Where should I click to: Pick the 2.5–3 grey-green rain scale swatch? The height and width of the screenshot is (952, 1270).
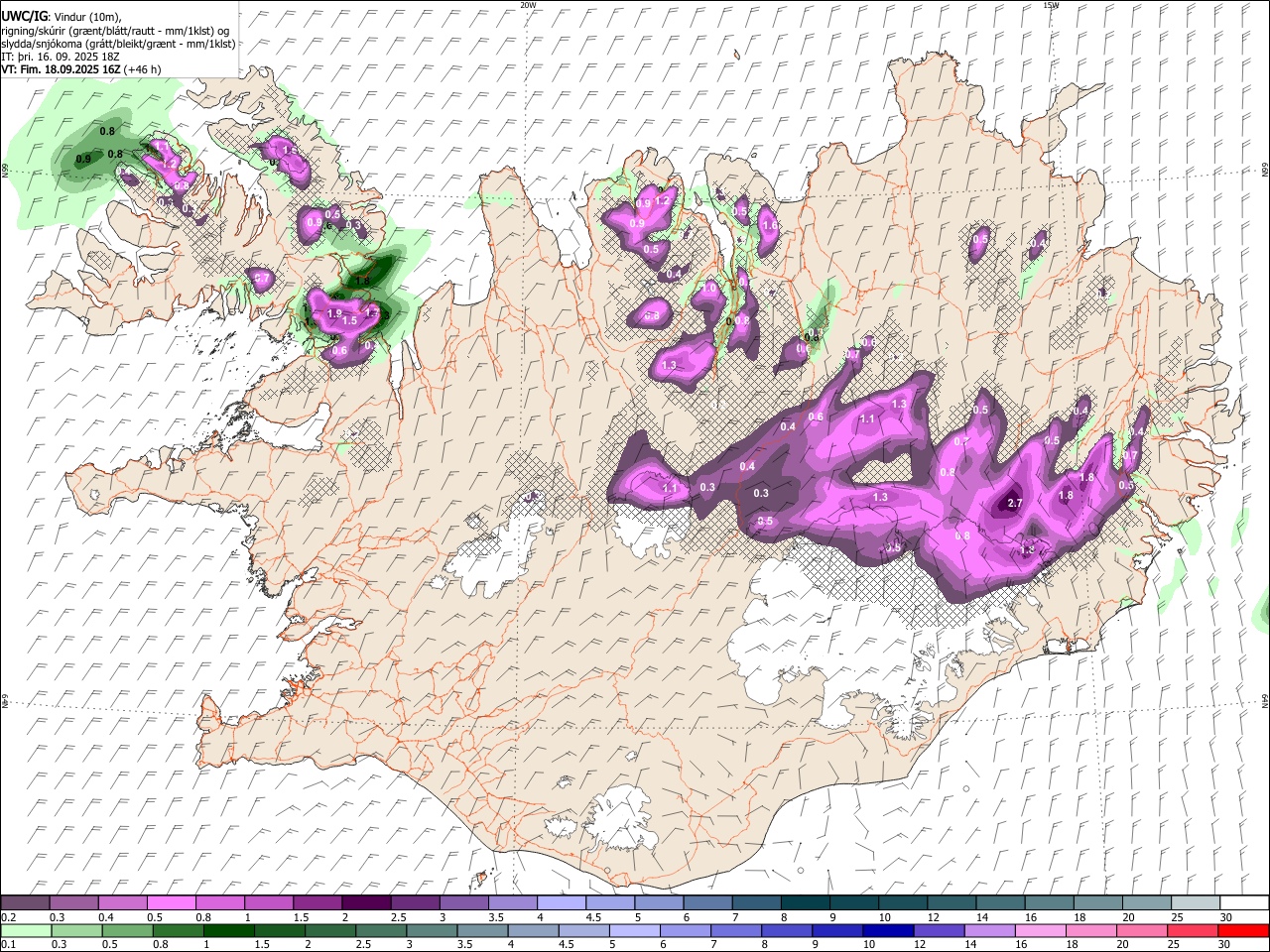coord(382,930)
